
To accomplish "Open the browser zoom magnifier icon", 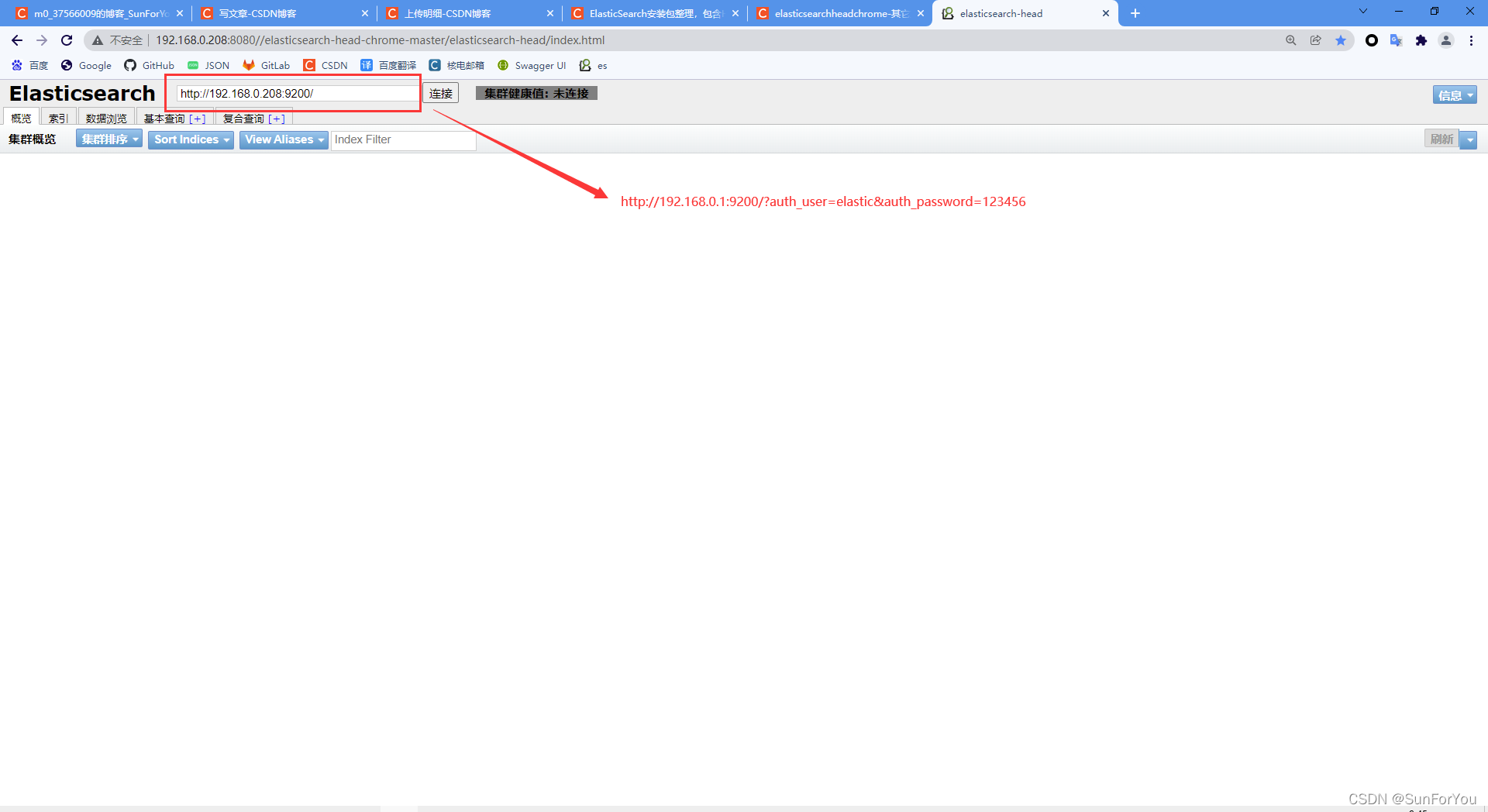I will 1291,40.
